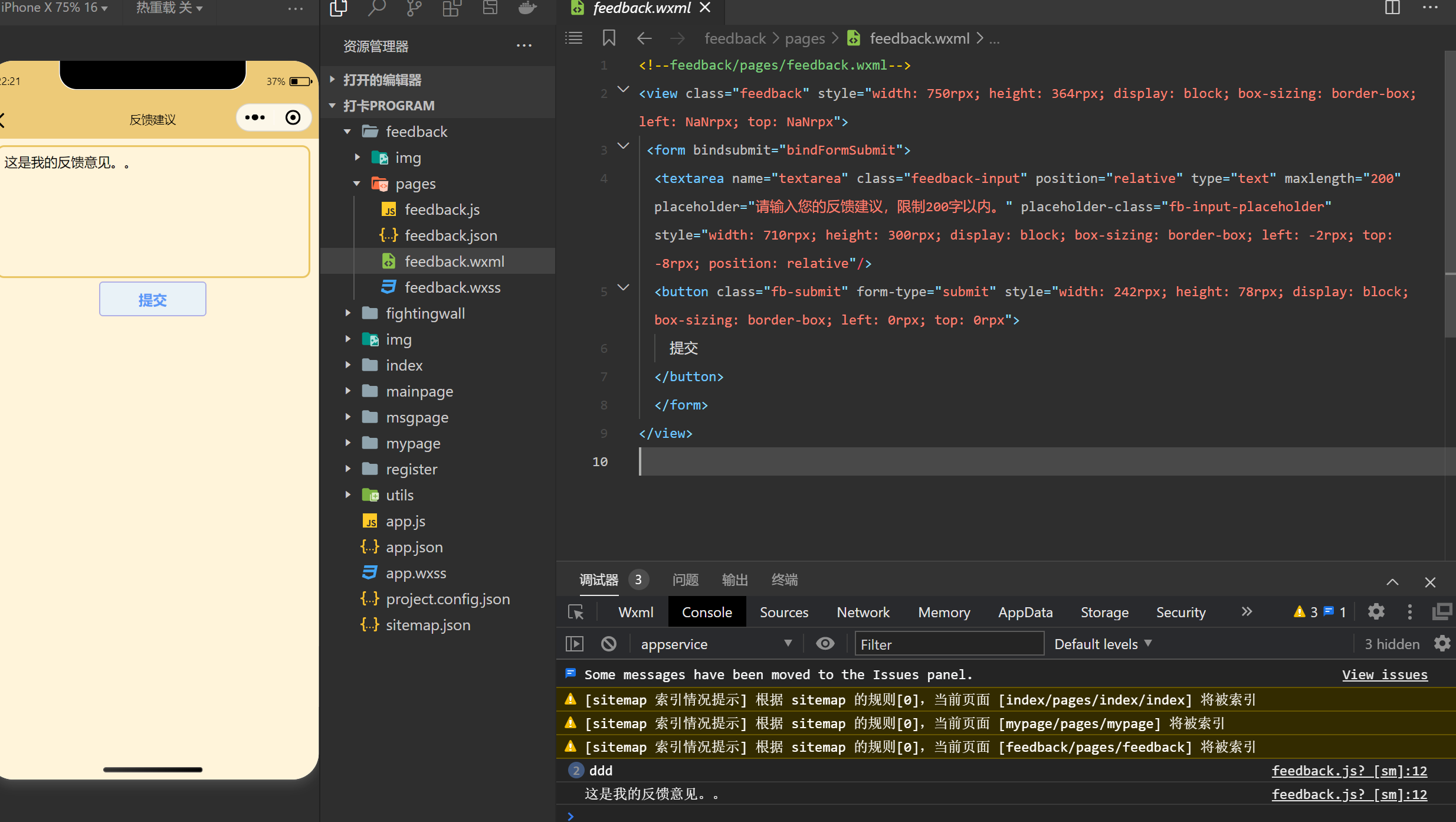This screenshot has height=822, width=1456.
Task: Open the Default levels dropdown
Action: click(x=1102, y=644)
